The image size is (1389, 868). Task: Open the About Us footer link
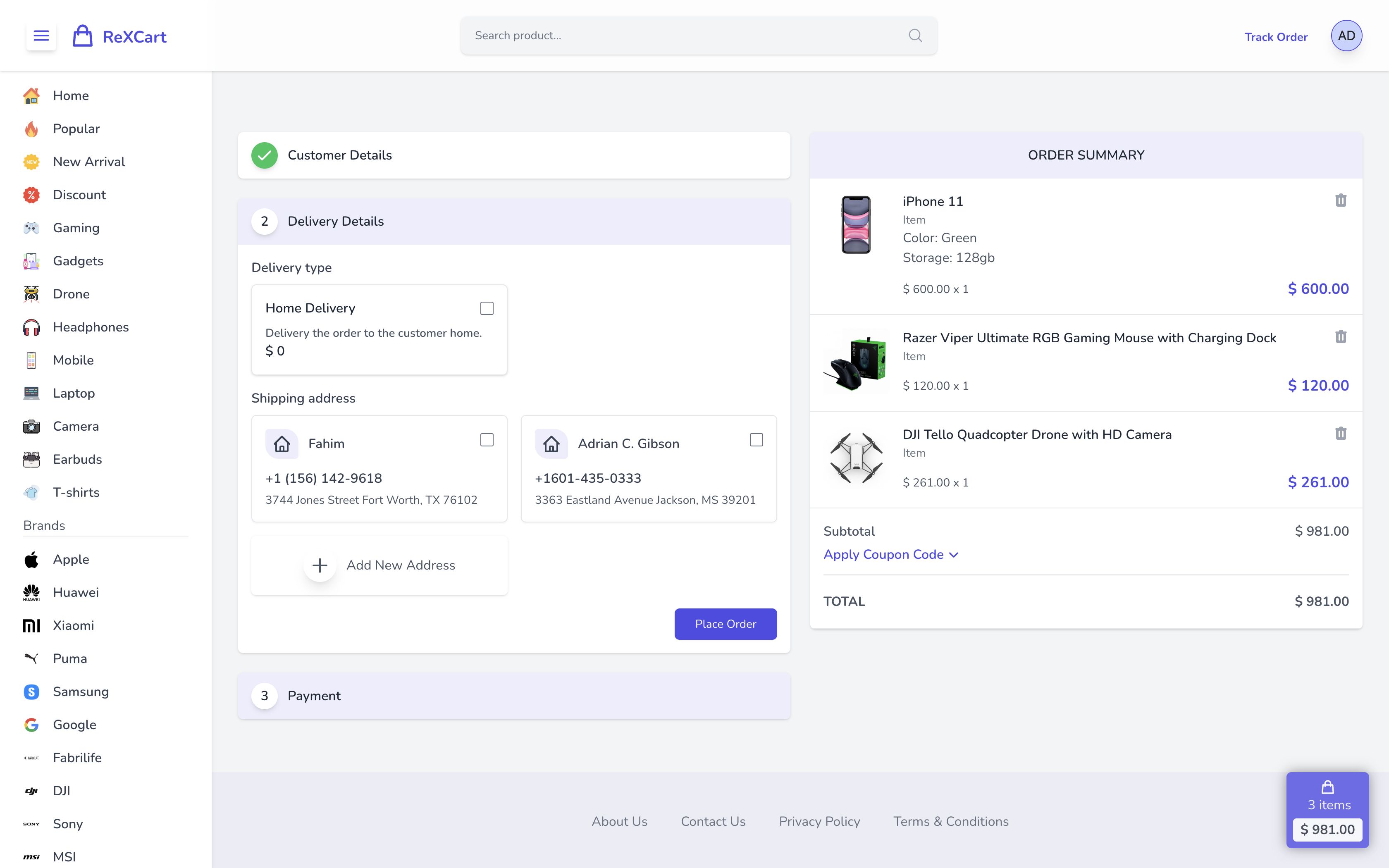click(x=619, y=822)
